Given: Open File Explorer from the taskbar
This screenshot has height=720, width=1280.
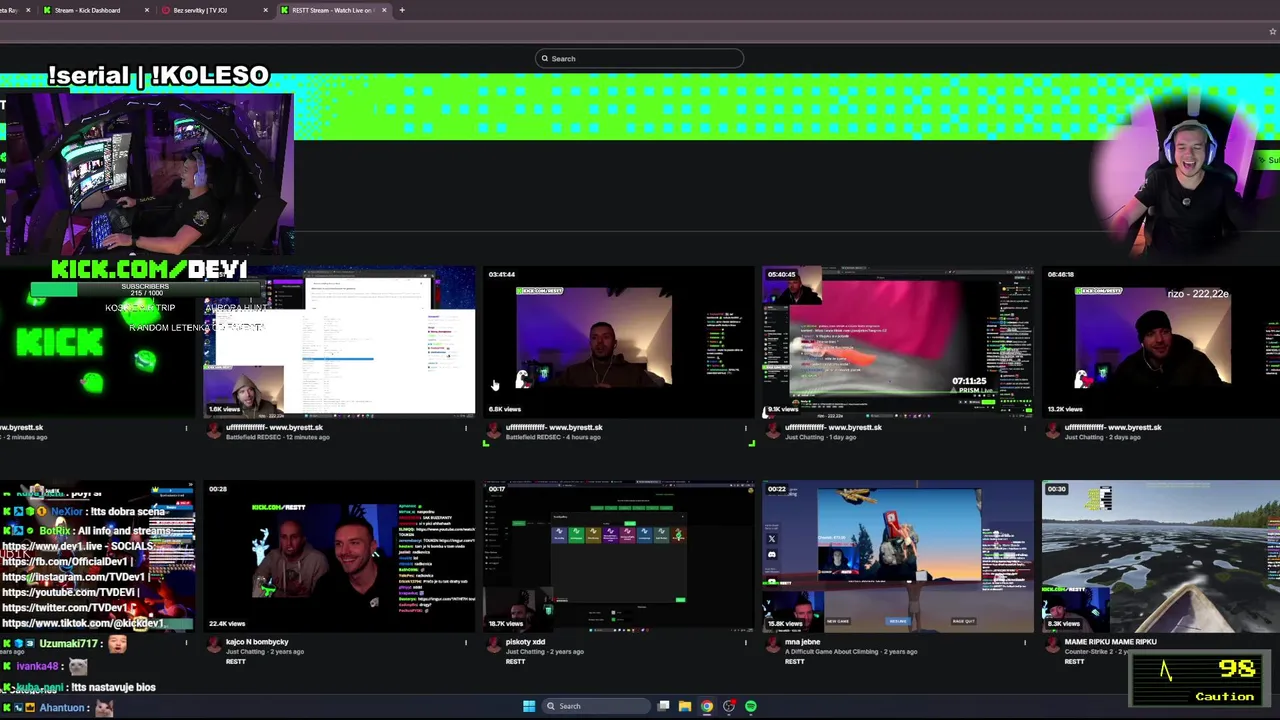Looking at the screenshot, I should pos(685,706).
